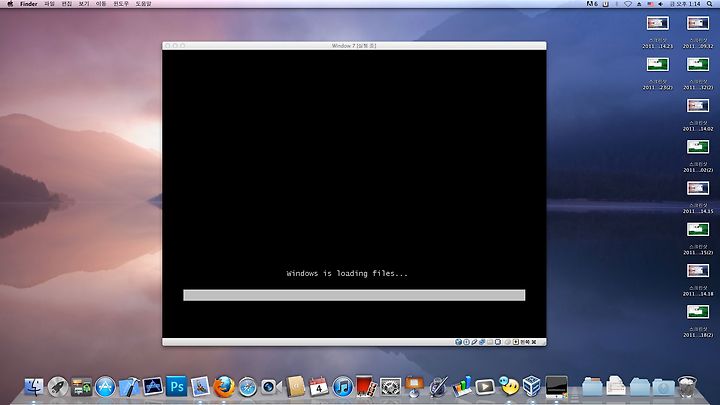
Task: Open Keynote podium icon in dock
Action: [414, 387]
